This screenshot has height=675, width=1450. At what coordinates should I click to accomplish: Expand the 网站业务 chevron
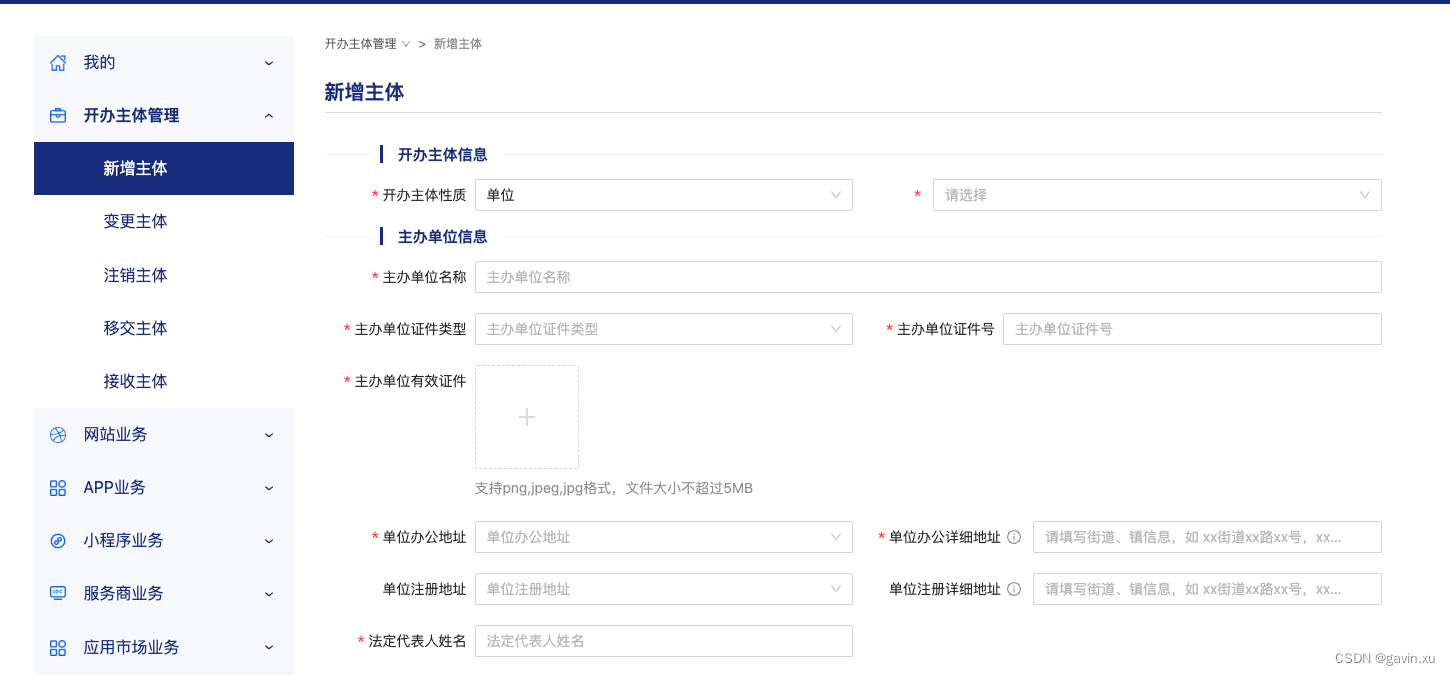[x=269, y=435]
